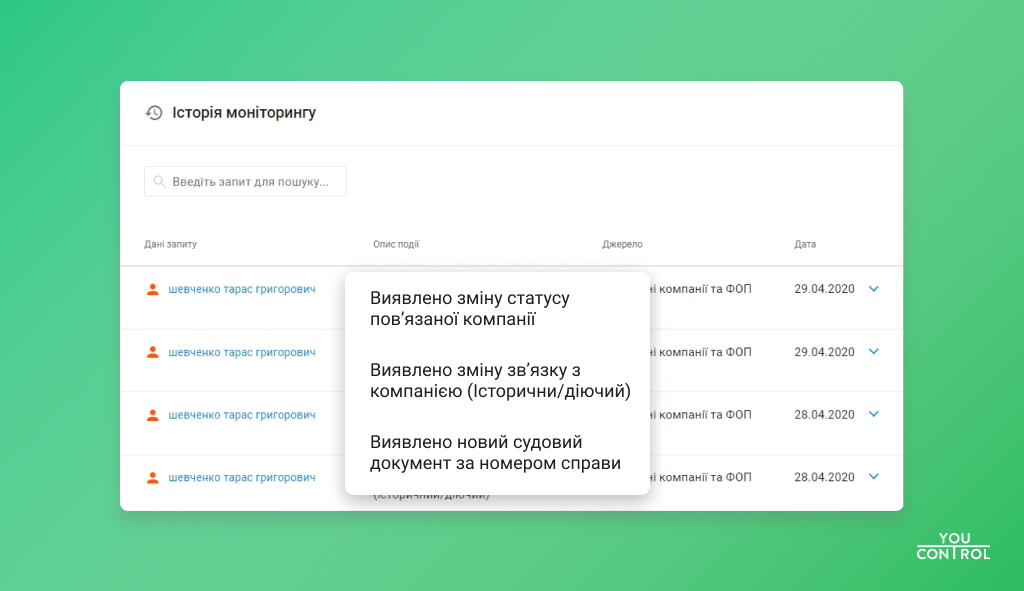Image resolution: width=1024 pixels, height=591 pixels.
Task: Click the history clock icon beside Історія моніторингу
Action: coord(154,113)
